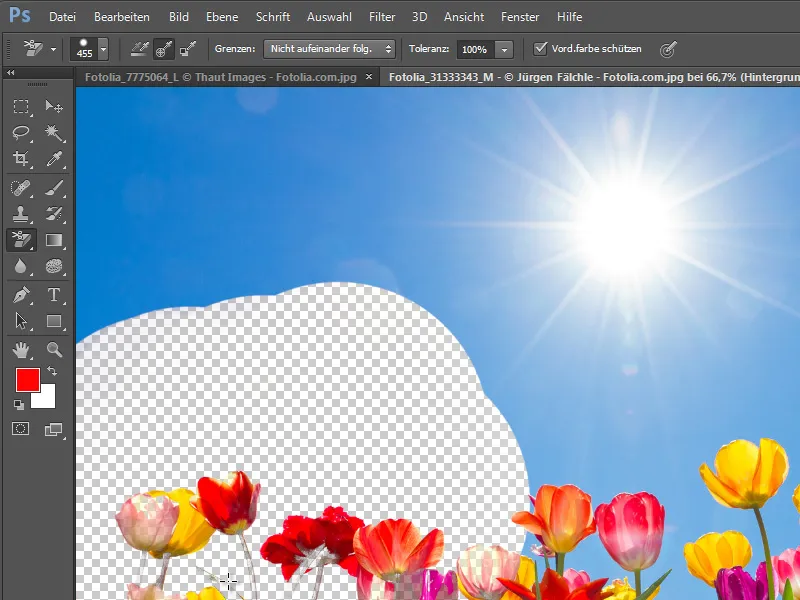Select the Lasso tool
Screen dimensions: 800x600
tap(21, 133)
